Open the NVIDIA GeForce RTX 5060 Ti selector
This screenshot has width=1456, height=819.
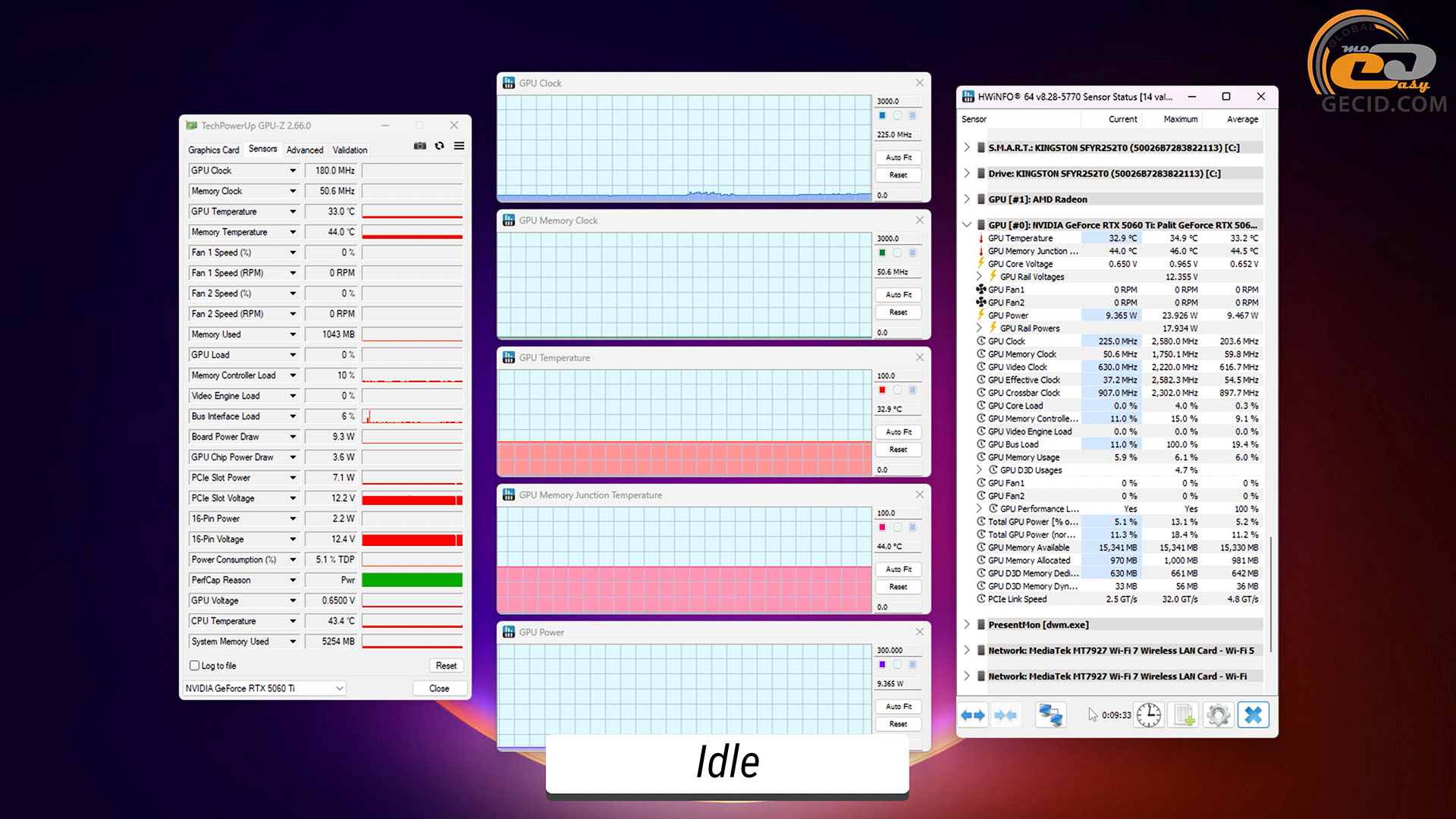point(264,689)
